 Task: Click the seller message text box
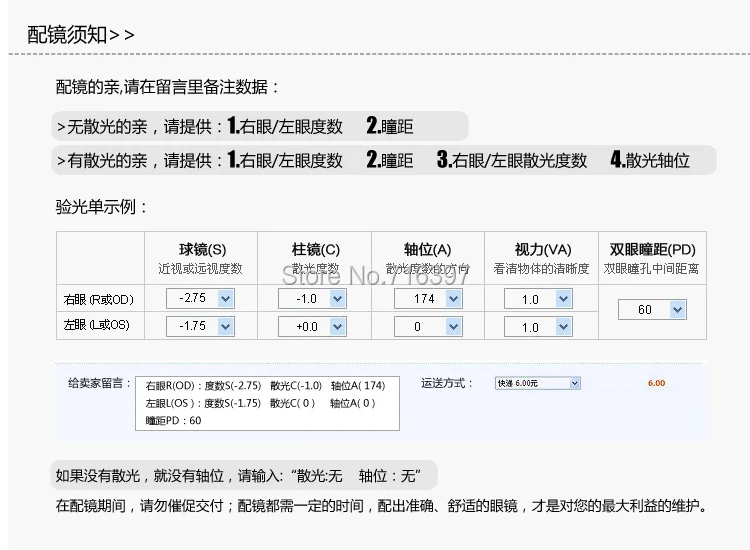267,403
